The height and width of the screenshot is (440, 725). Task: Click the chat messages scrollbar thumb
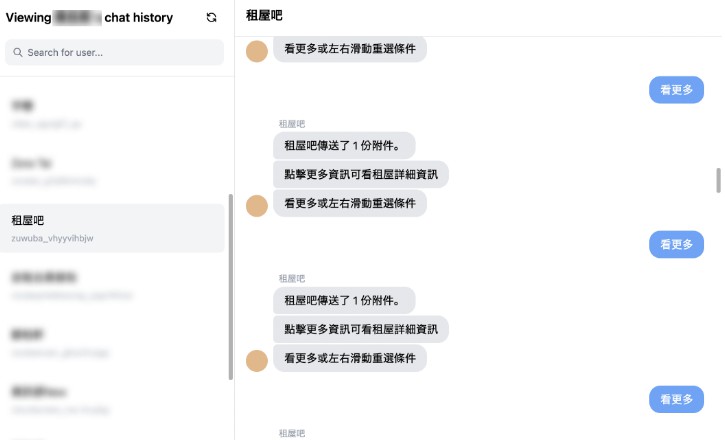[717, 181]
